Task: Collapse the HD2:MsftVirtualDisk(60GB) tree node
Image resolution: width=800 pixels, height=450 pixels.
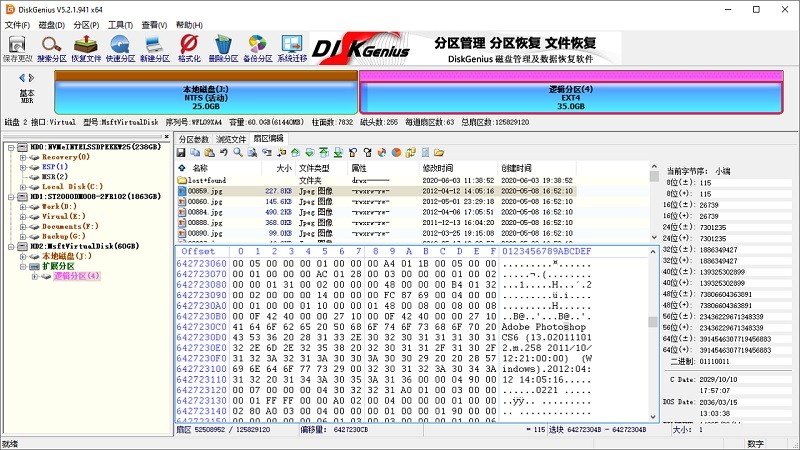Action: pos(10,246)
